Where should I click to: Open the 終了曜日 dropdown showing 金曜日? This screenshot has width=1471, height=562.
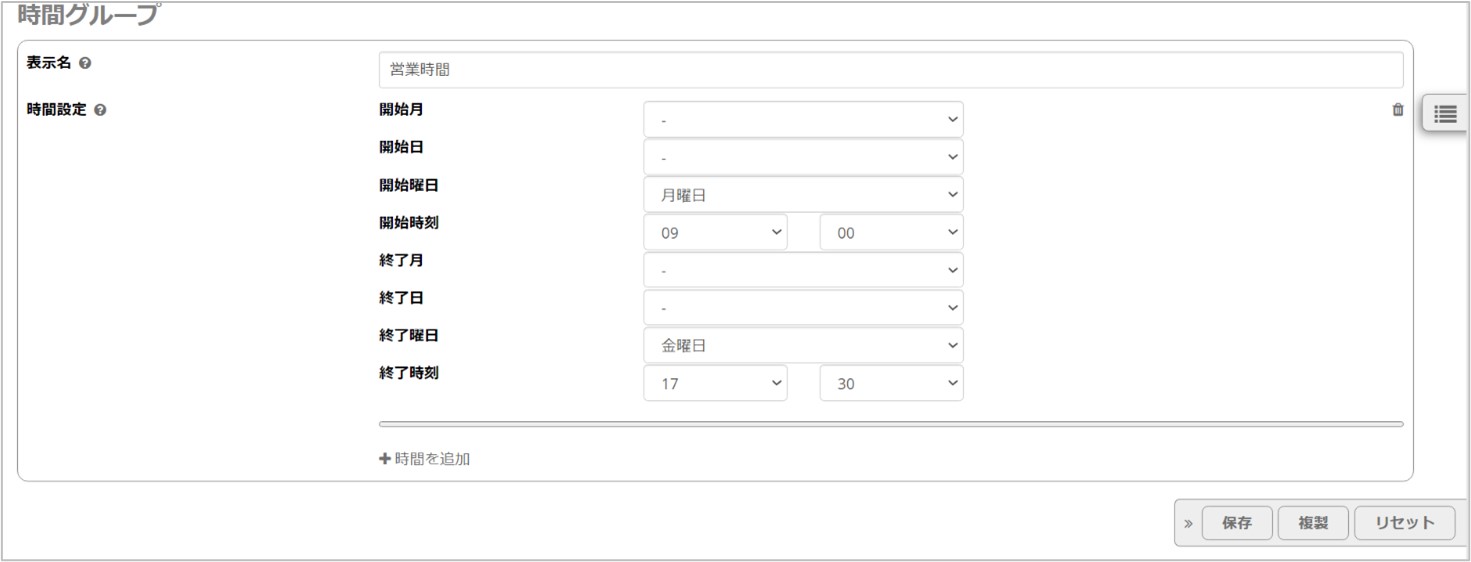click(x=803, y=345)
